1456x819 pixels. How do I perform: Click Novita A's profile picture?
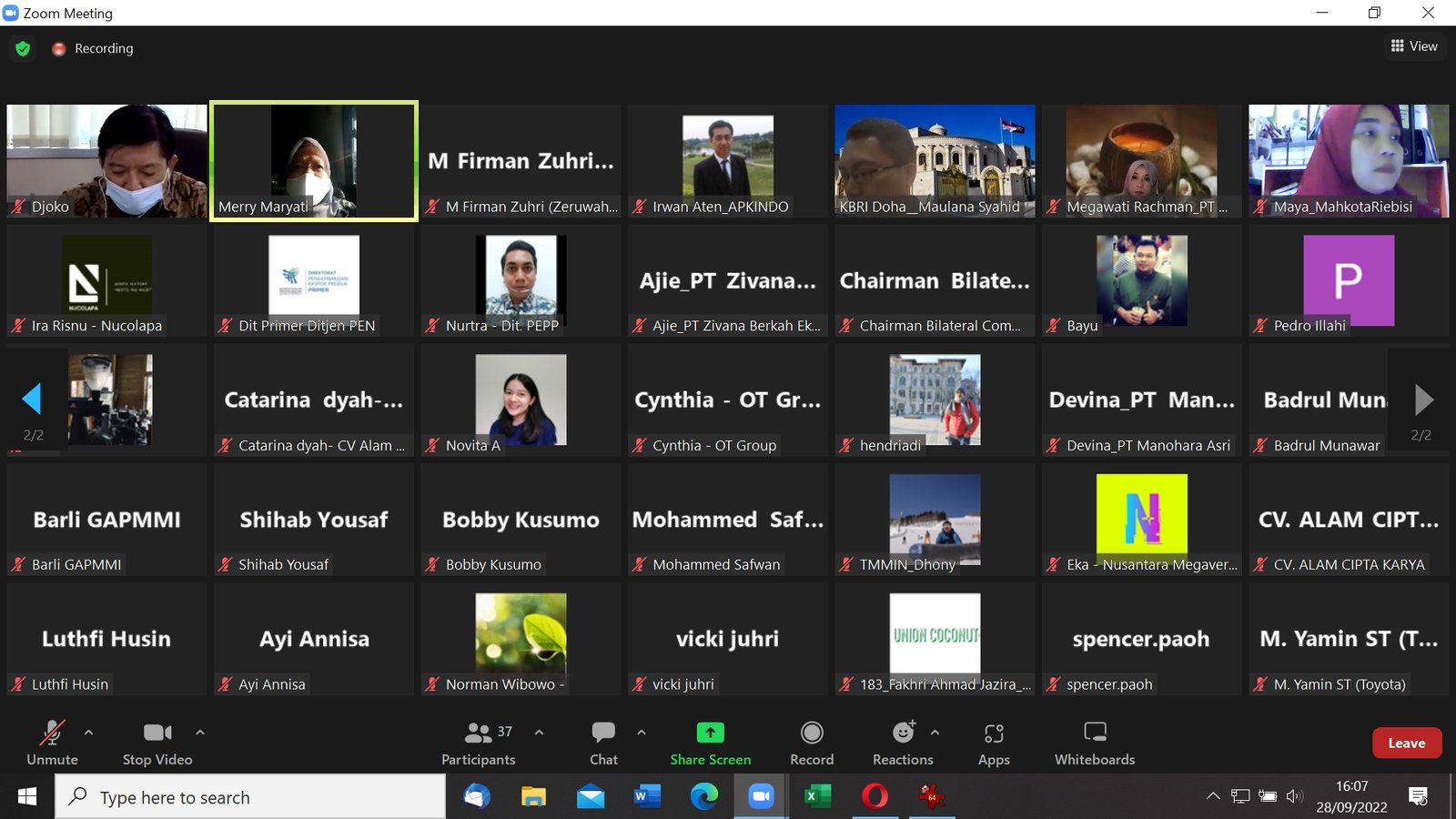click(x=521, y=399)
